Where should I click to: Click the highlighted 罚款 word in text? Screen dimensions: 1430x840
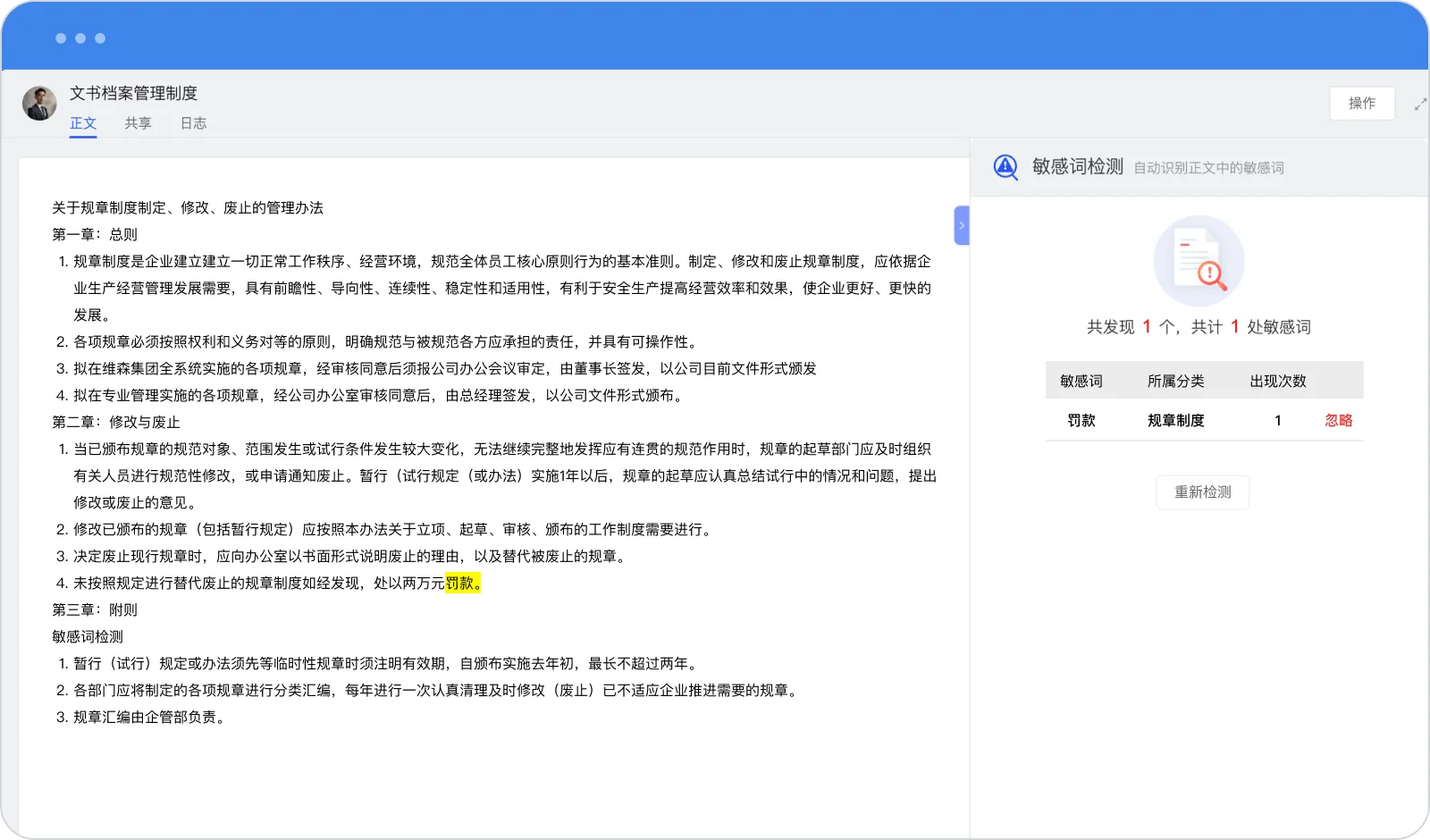(x=459, y=584)
